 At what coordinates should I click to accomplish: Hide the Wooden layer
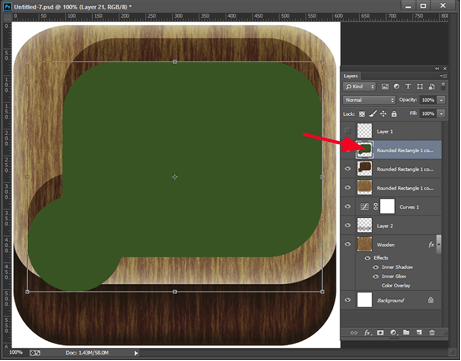click(348, 244)
